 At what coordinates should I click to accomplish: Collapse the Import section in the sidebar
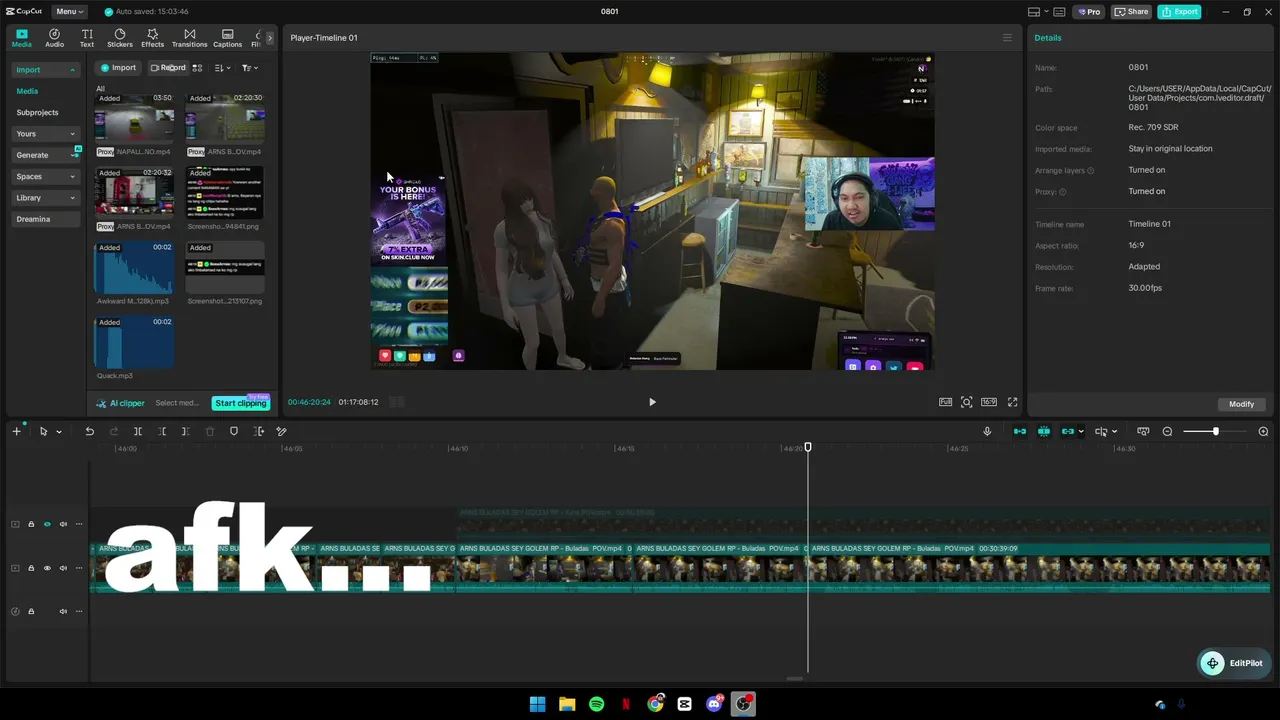tap(45, 70)
